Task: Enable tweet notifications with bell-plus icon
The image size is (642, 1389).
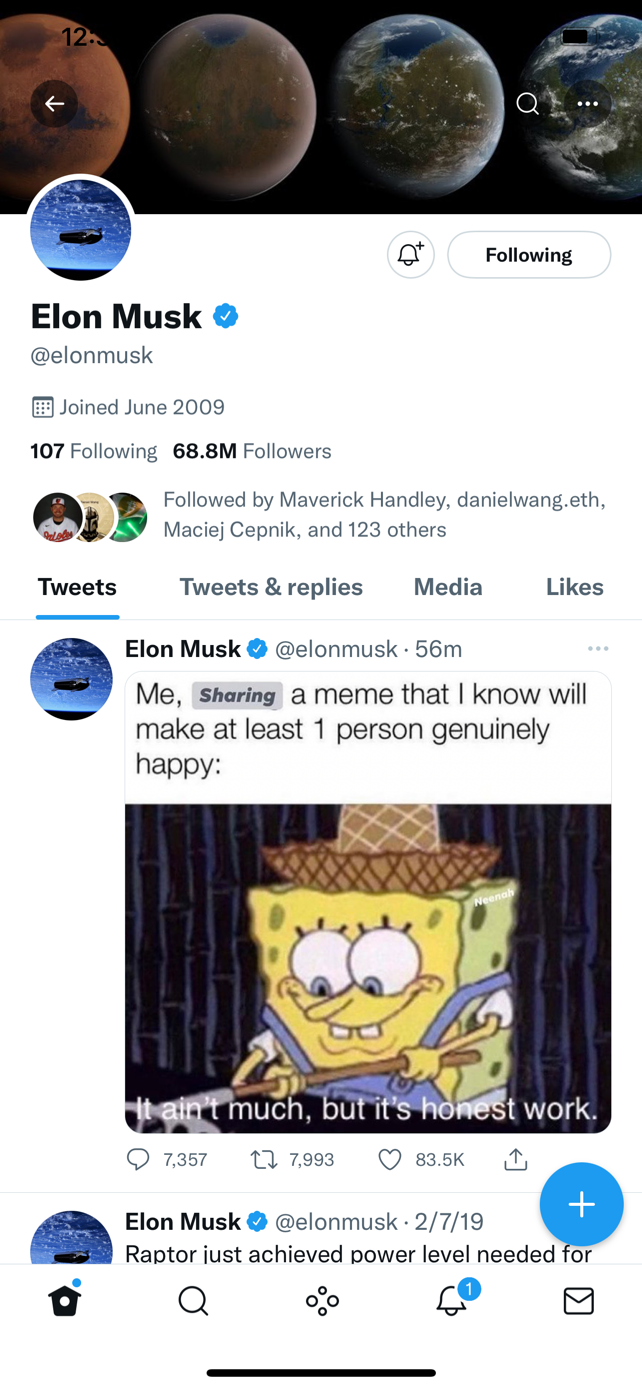Action: [410, 255]
